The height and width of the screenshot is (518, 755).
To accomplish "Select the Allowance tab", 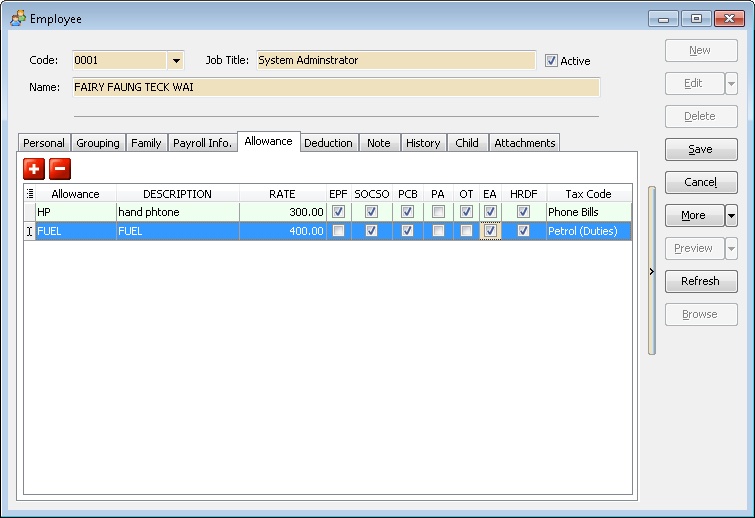I will (269, 142).
